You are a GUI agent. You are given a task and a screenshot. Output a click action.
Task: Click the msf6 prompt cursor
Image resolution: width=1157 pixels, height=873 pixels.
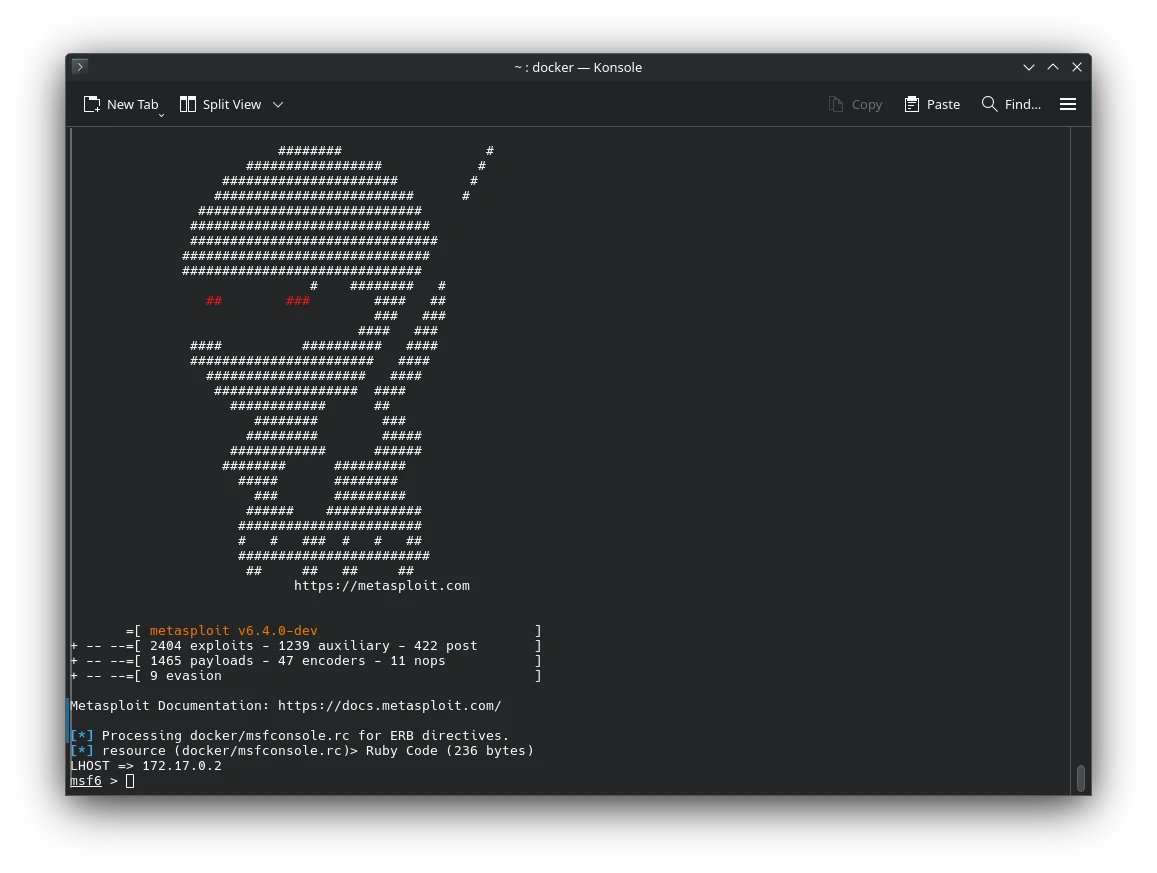130,781
